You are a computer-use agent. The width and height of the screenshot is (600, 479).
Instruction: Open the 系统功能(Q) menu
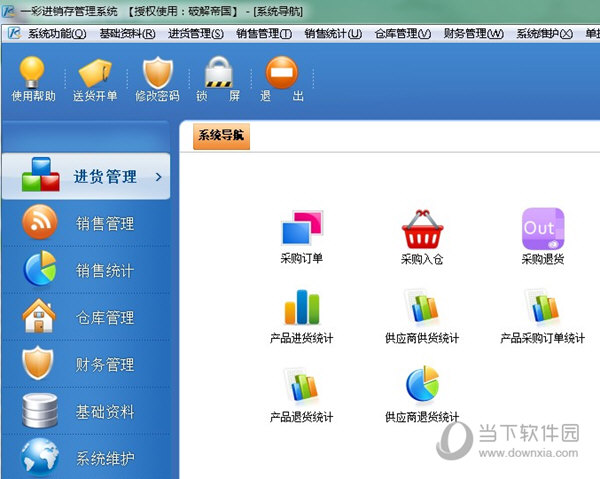coord(57,34)
